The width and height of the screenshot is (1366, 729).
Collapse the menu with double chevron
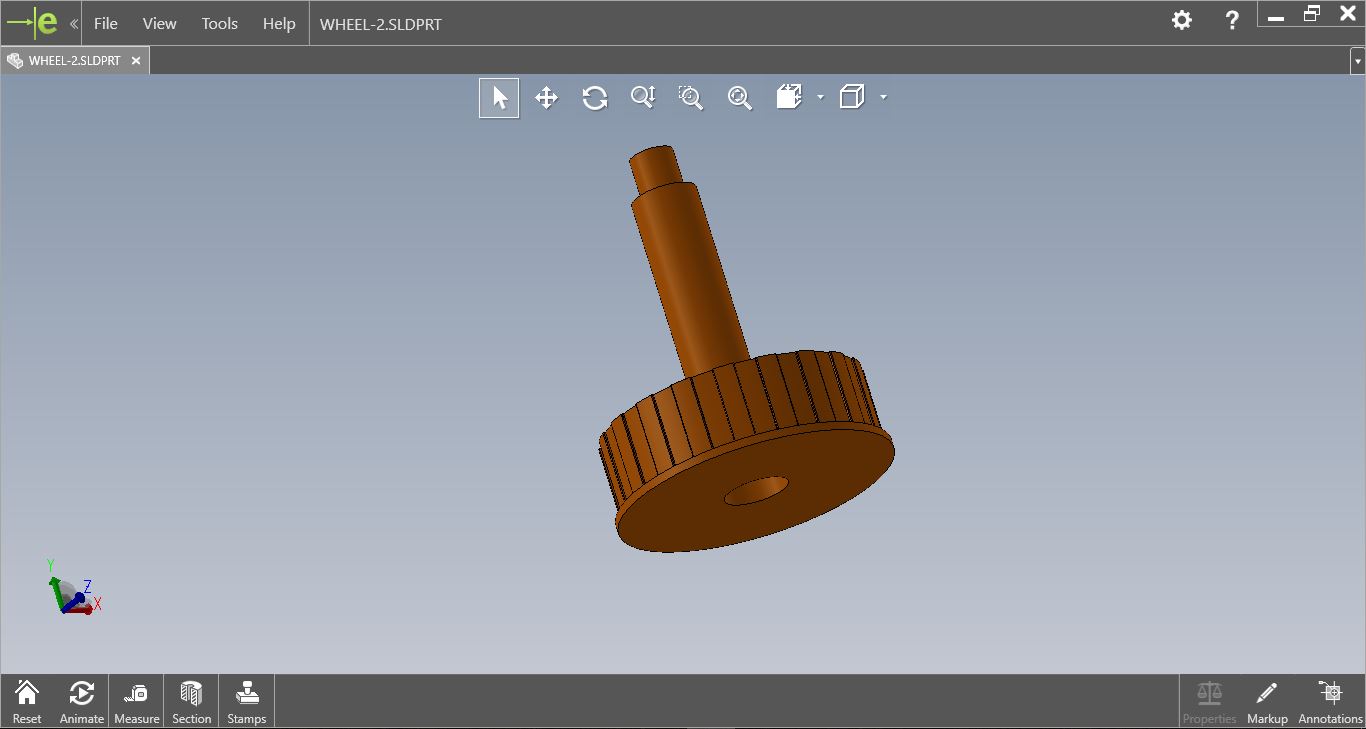pos(74,23)
